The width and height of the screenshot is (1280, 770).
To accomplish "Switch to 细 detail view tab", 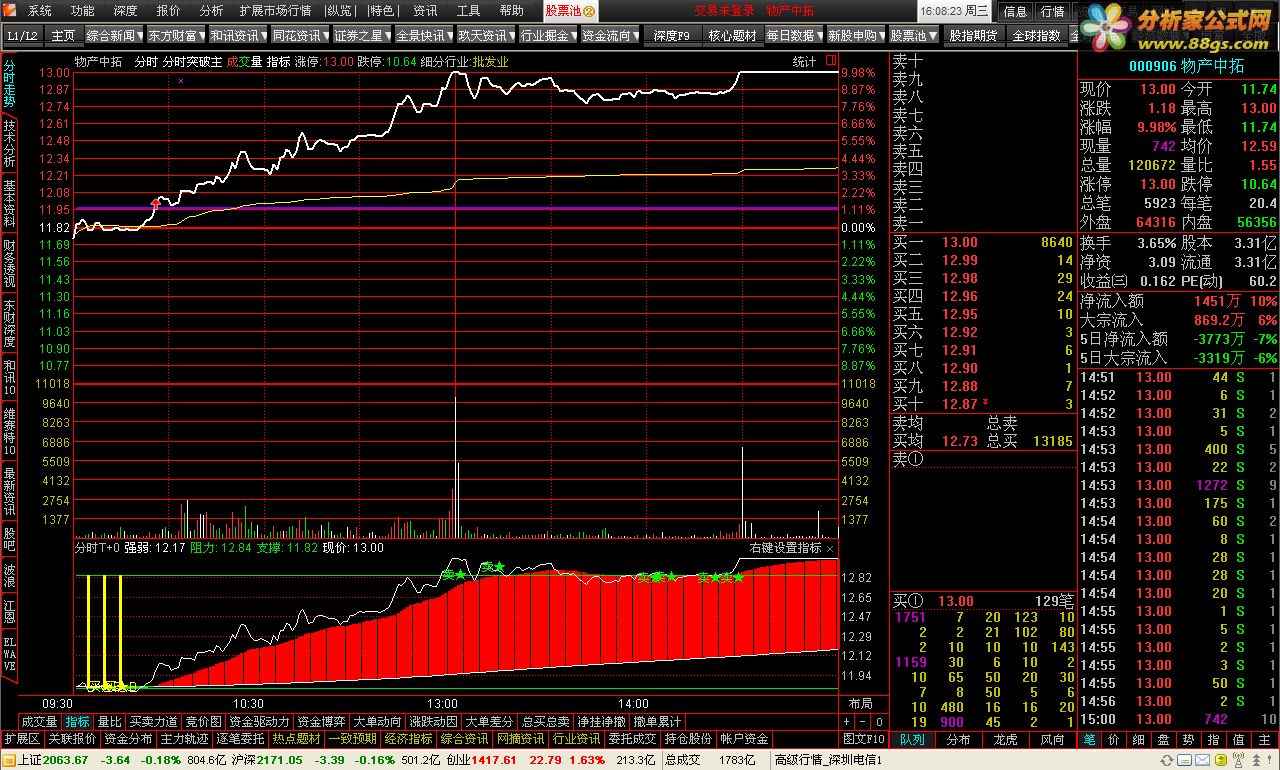I will pyautogui.click(x=1139, y=740).
